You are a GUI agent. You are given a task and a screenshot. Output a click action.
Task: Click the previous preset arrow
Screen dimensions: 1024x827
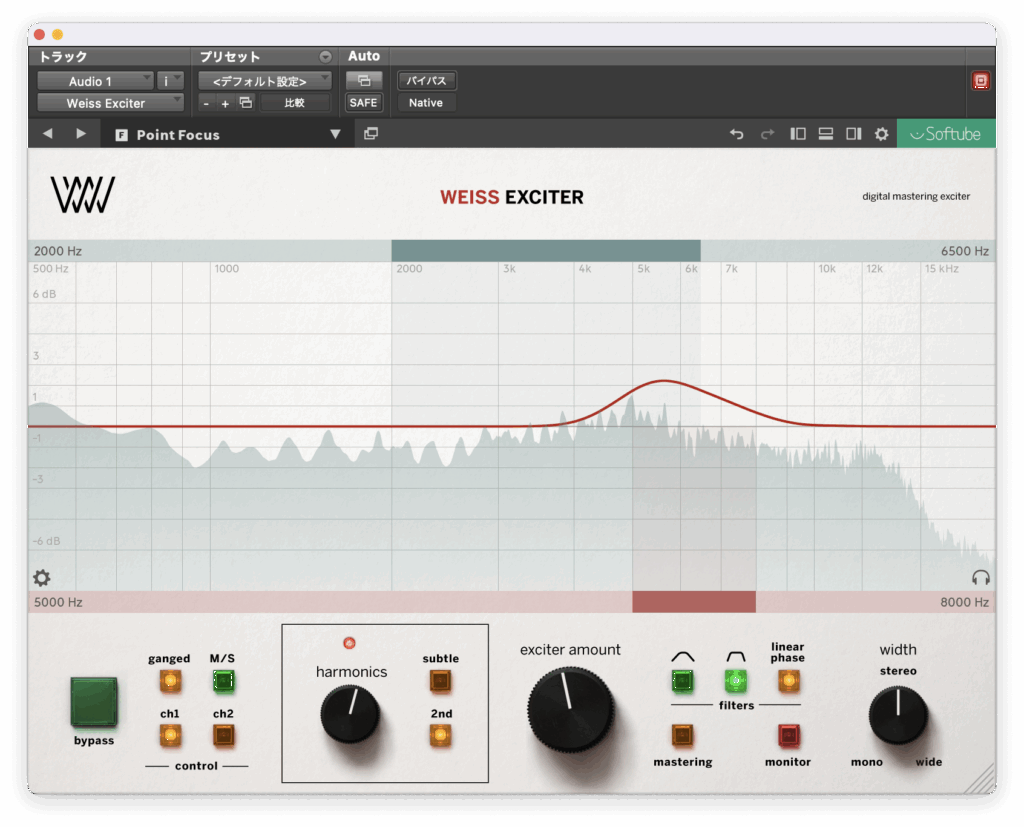(48, 134)
